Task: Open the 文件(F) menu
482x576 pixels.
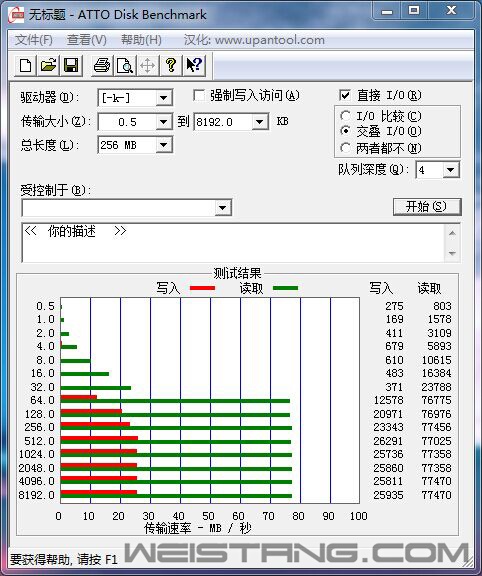Action: tap(34, 40)
